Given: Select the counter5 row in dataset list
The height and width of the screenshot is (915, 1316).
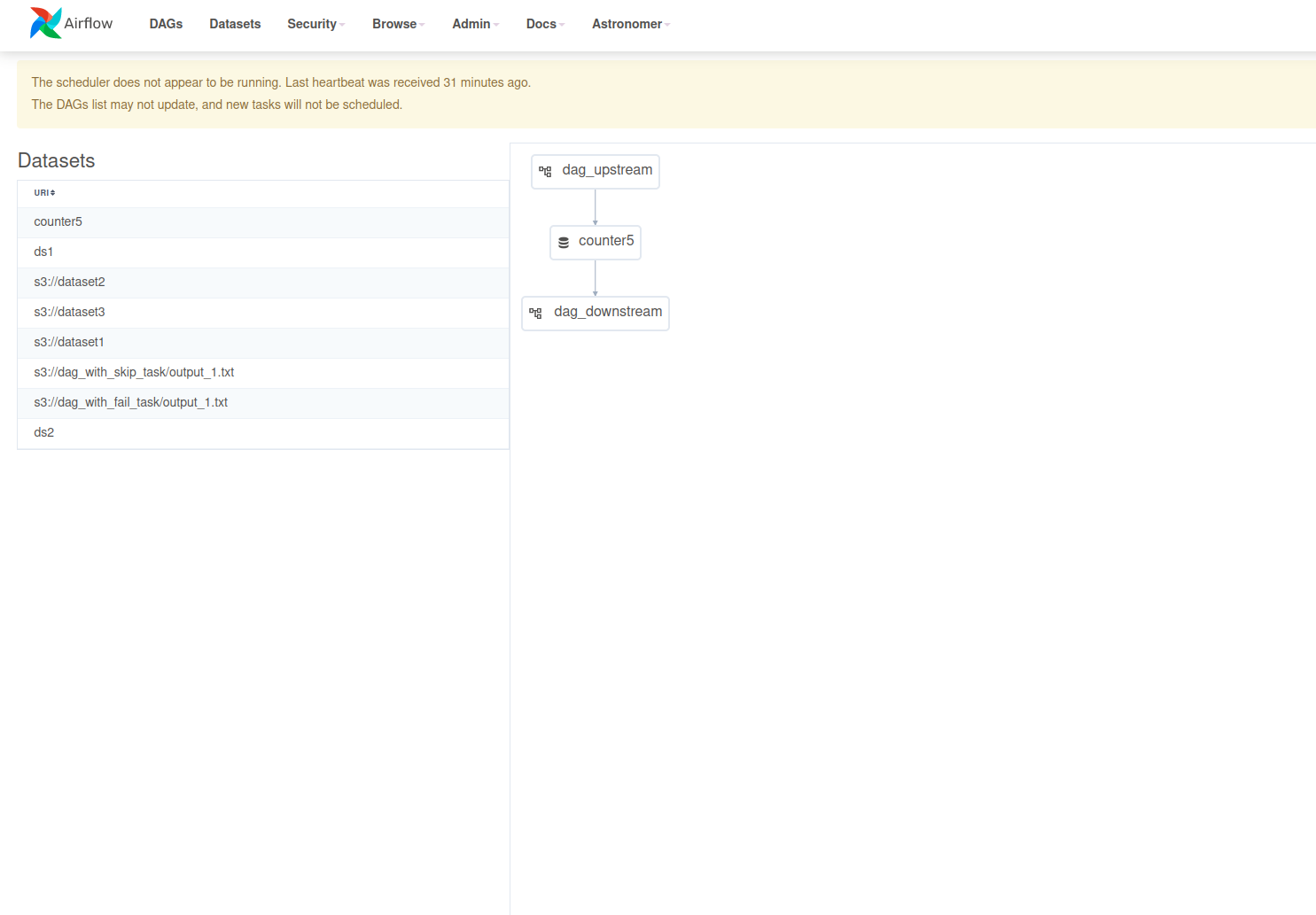Looking at the screenshot, I should [263, 222].
